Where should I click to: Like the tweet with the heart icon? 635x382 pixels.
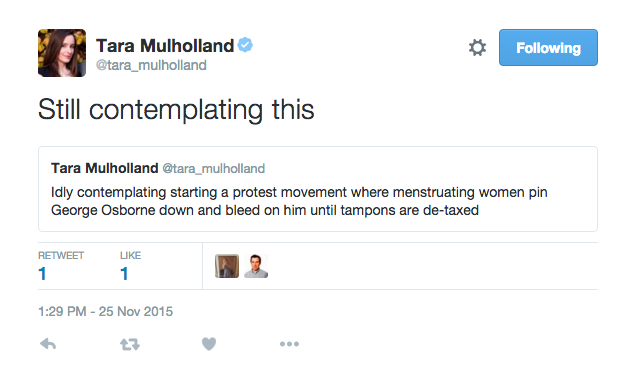(209, 344)
